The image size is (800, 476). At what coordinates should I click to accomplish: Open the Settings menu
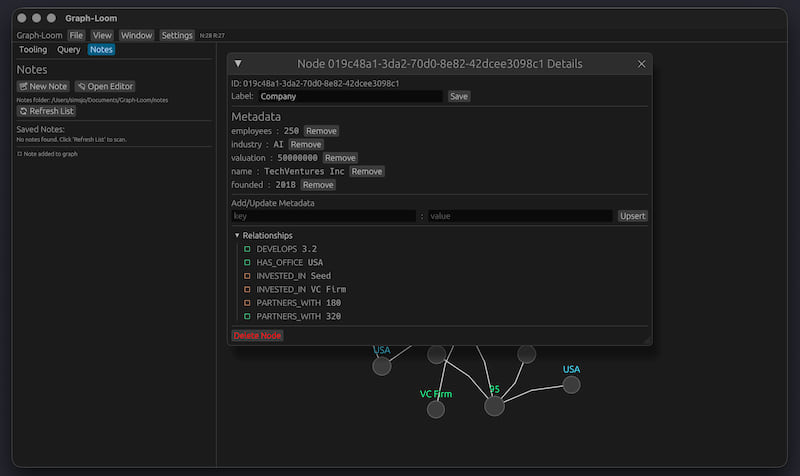click(177, 35)
